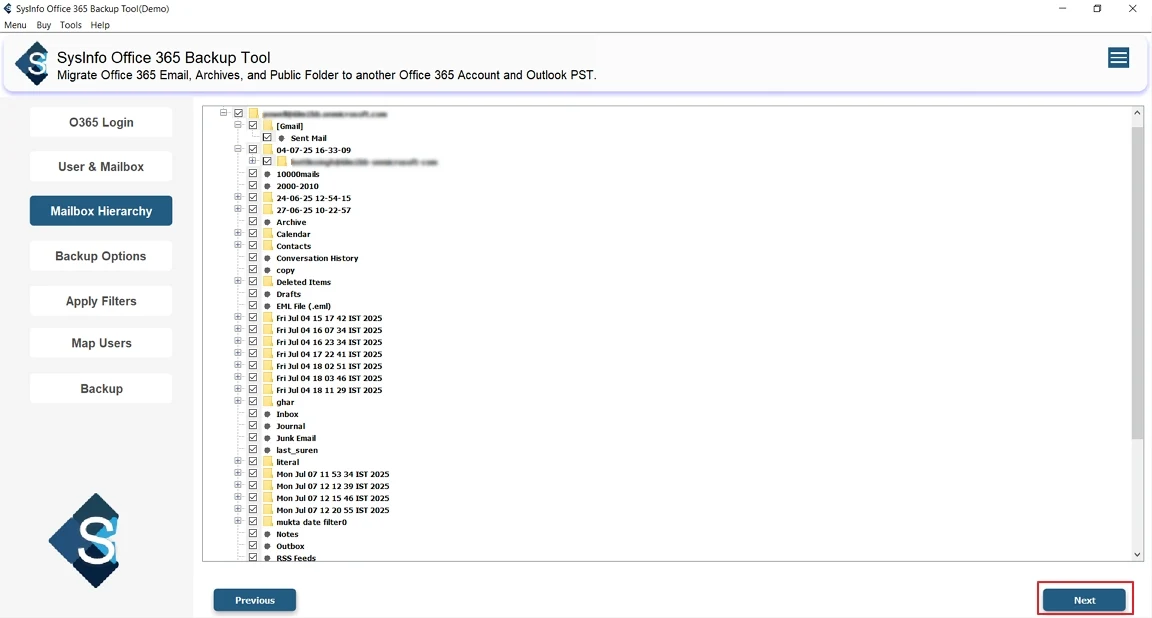Viewport: 1152px width, 618px height.
Task: Click the folder icon beside Deleted Items
Action: click(267, 281)
